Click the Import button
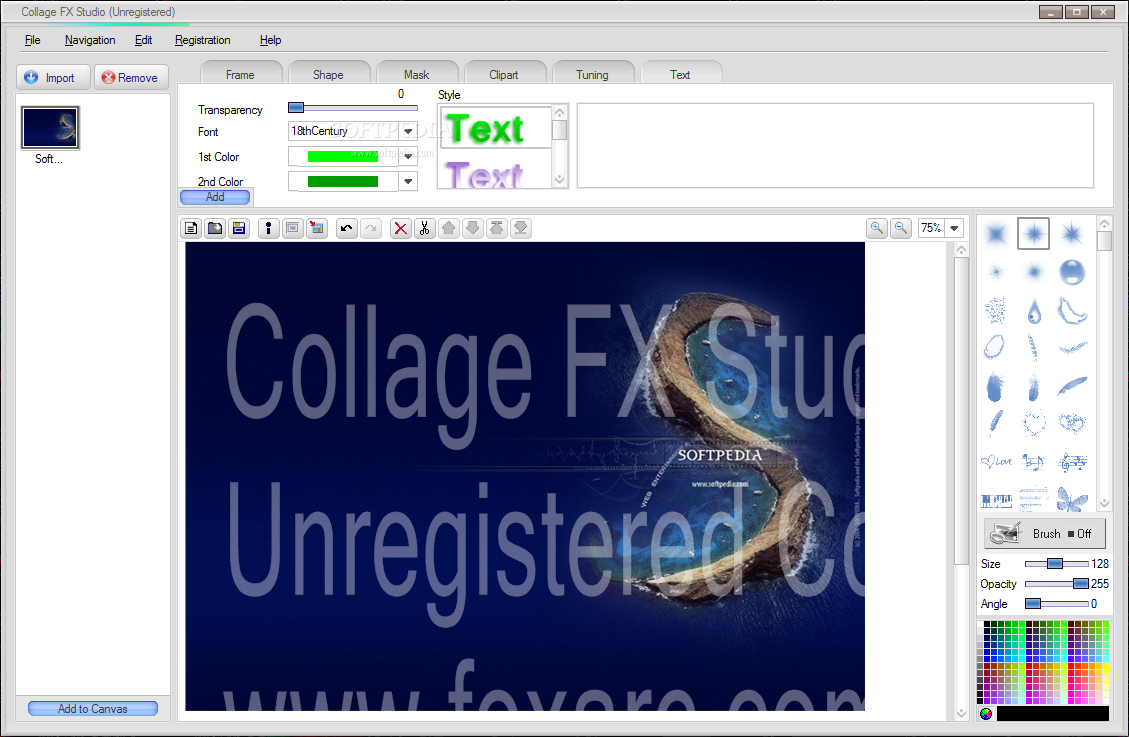The height and width of the screenshot is (737, 1129). (x=53, y=77)
